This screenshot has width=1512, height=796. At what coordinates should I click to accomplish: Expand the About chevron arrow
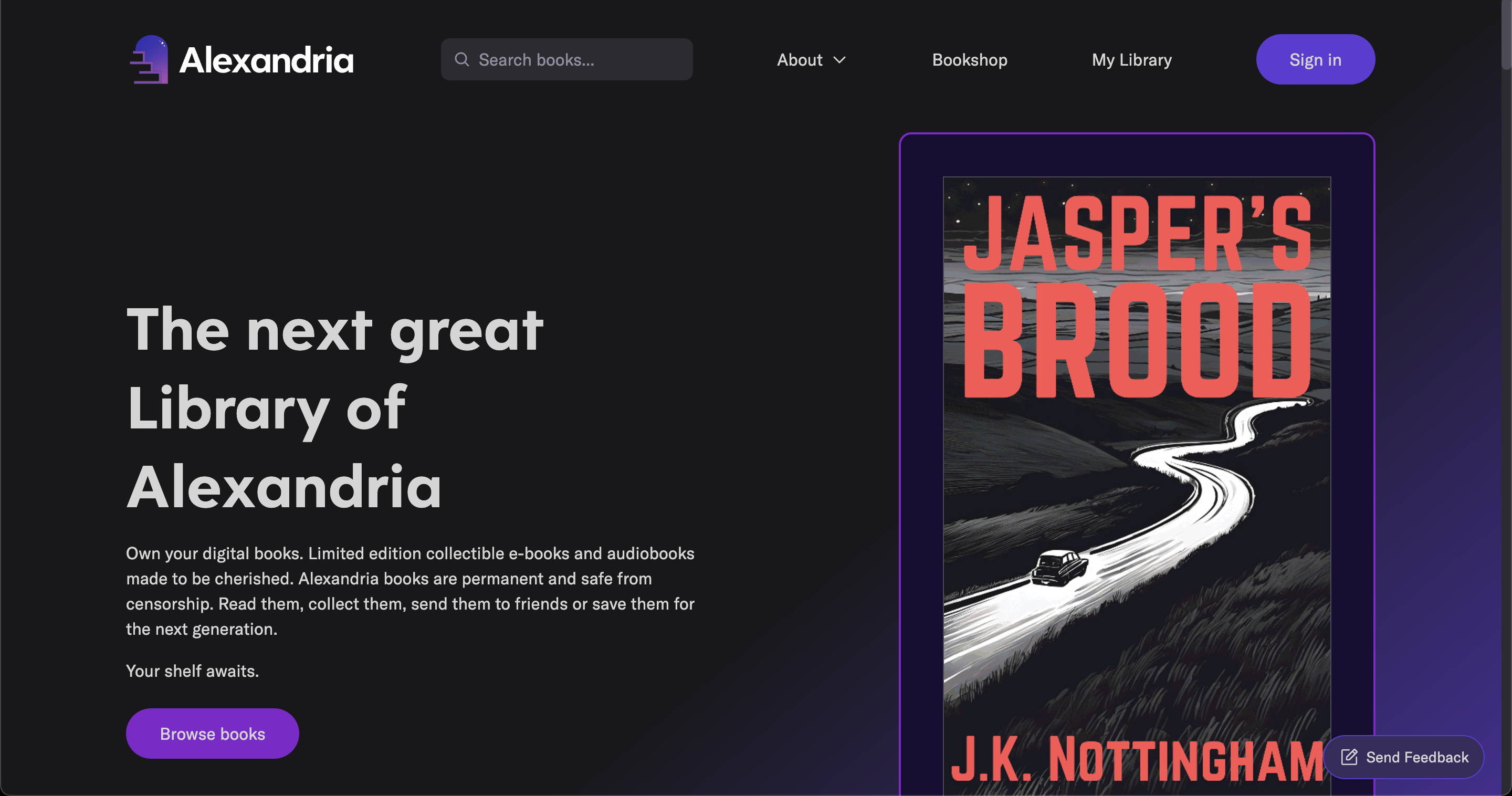tap(839, 60)
